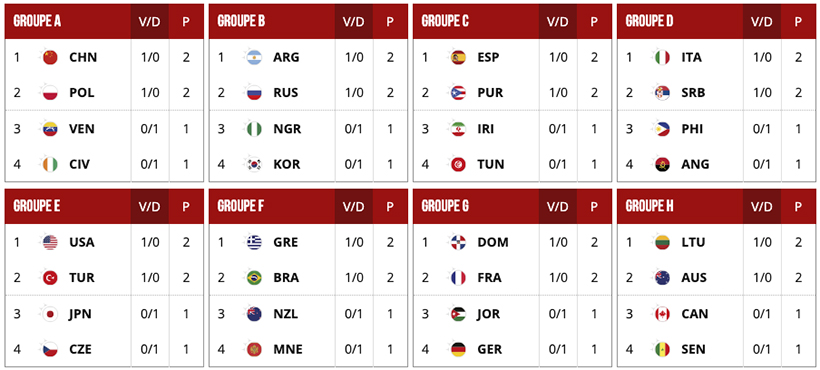Click the P column header in Groupe C
Viewport: 820px width, 370px height.
[x=594, y=21]
